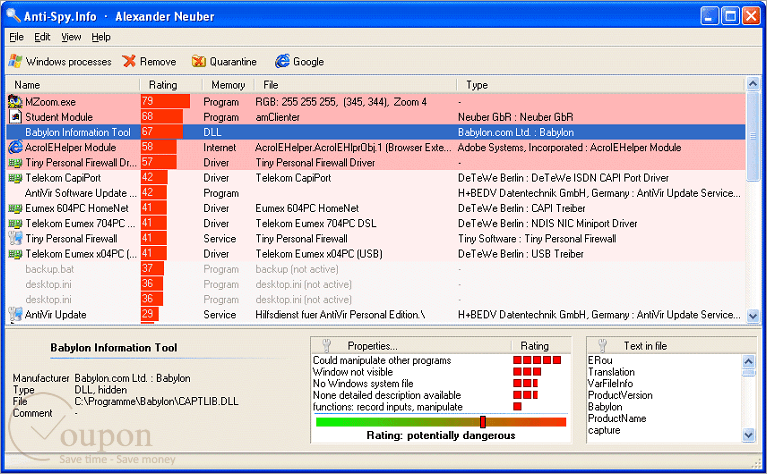Viewport: 767px width, 474px height.
Task: Click 'amClienter' file cell
Action: pos(277,117)
